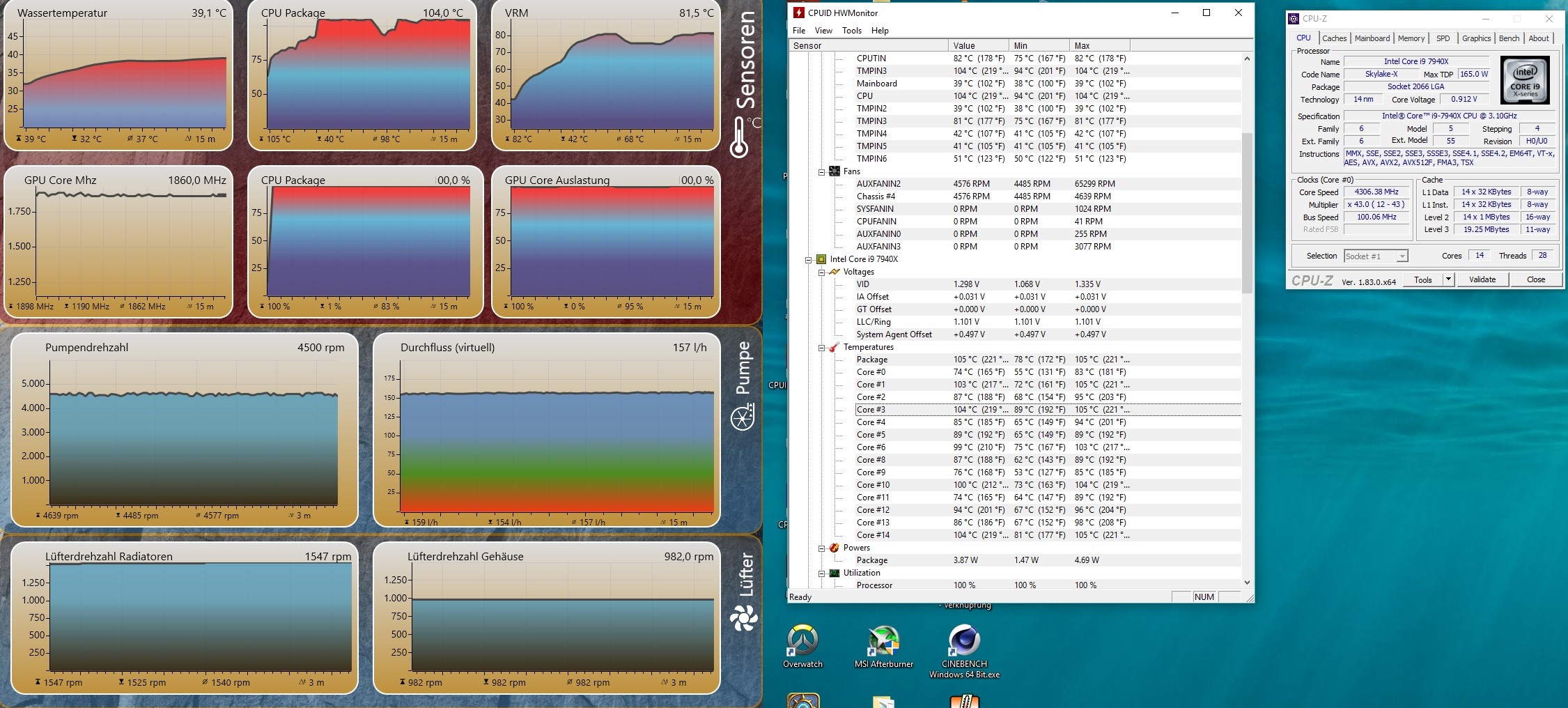This screenshot has height=708, width=1568.
Task: Collapse the Temperatures tree node
Action: (821, 347)
